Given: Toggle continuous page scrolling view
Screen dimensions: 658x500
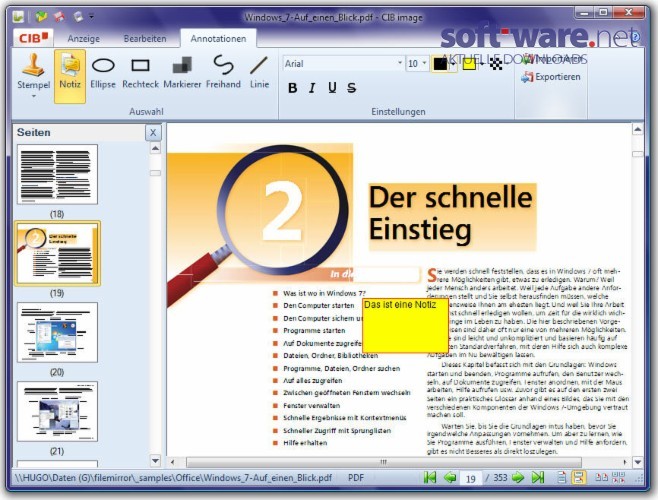Looking at the screenshot, I should click(579, 477).
